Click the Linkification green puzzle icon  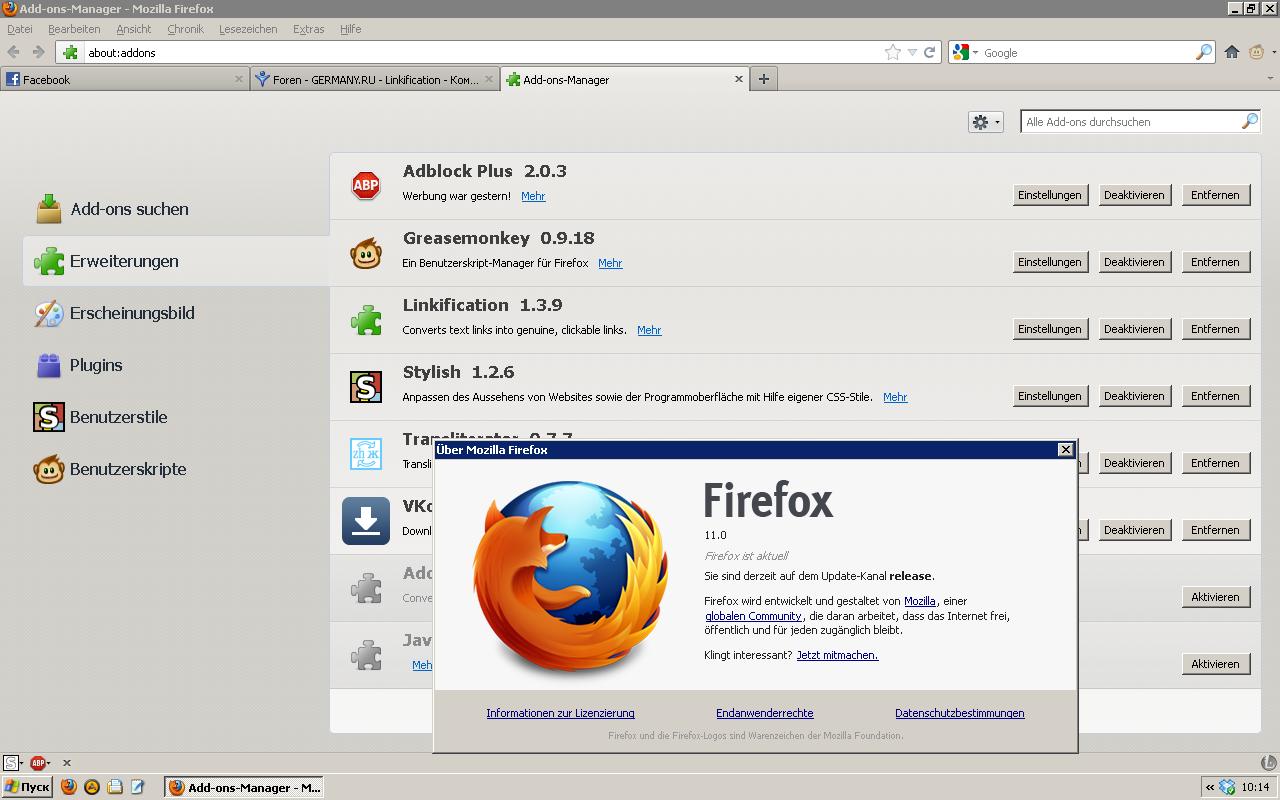click(366, 320)
